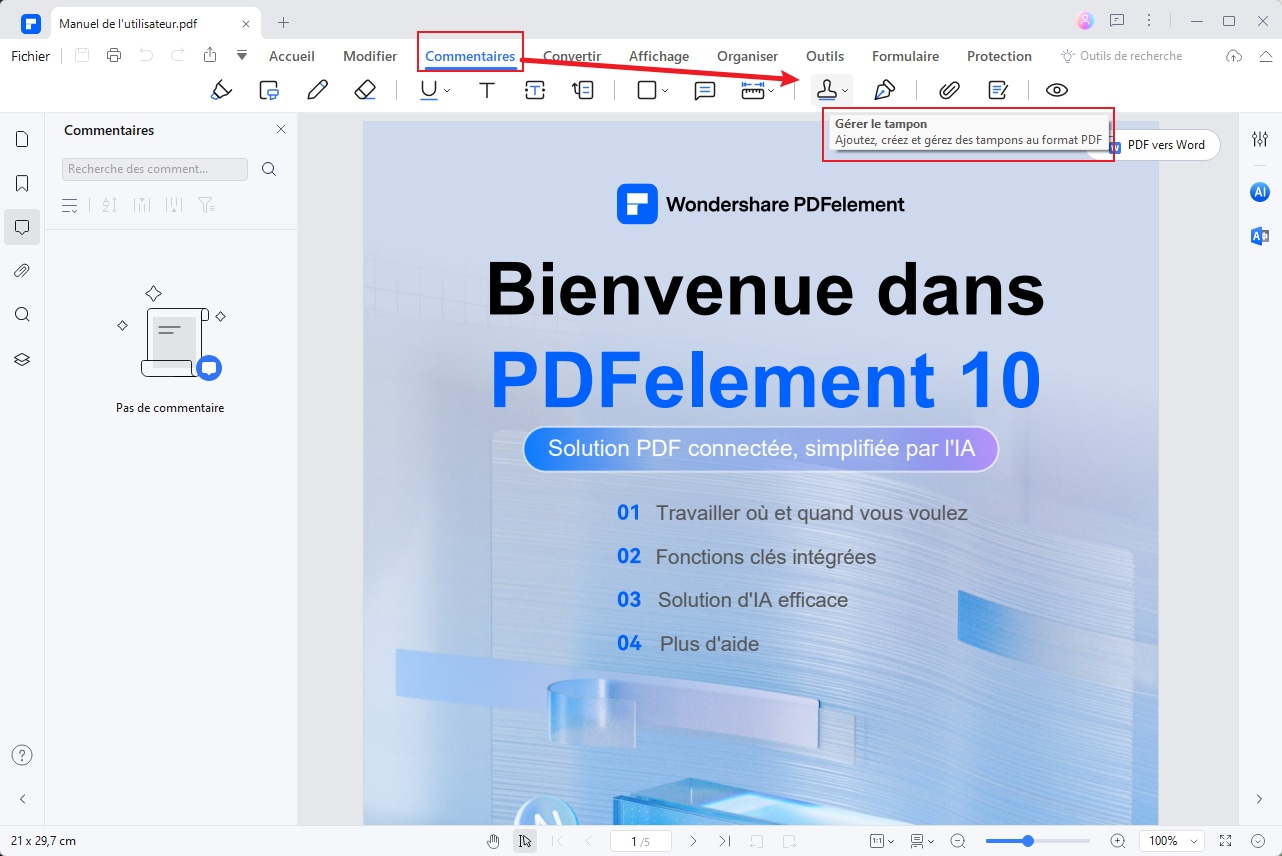Viewport: 1282px width, 856px height.
Task: Open the bookmarks panel in left sidebar
Action: pyautogui.click(x=22, y=184)
